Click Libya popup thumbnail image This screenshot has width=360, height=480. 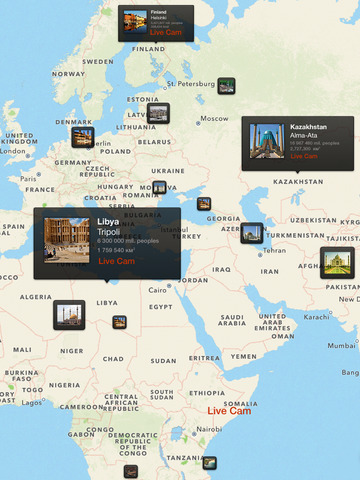tap(67, 240)
